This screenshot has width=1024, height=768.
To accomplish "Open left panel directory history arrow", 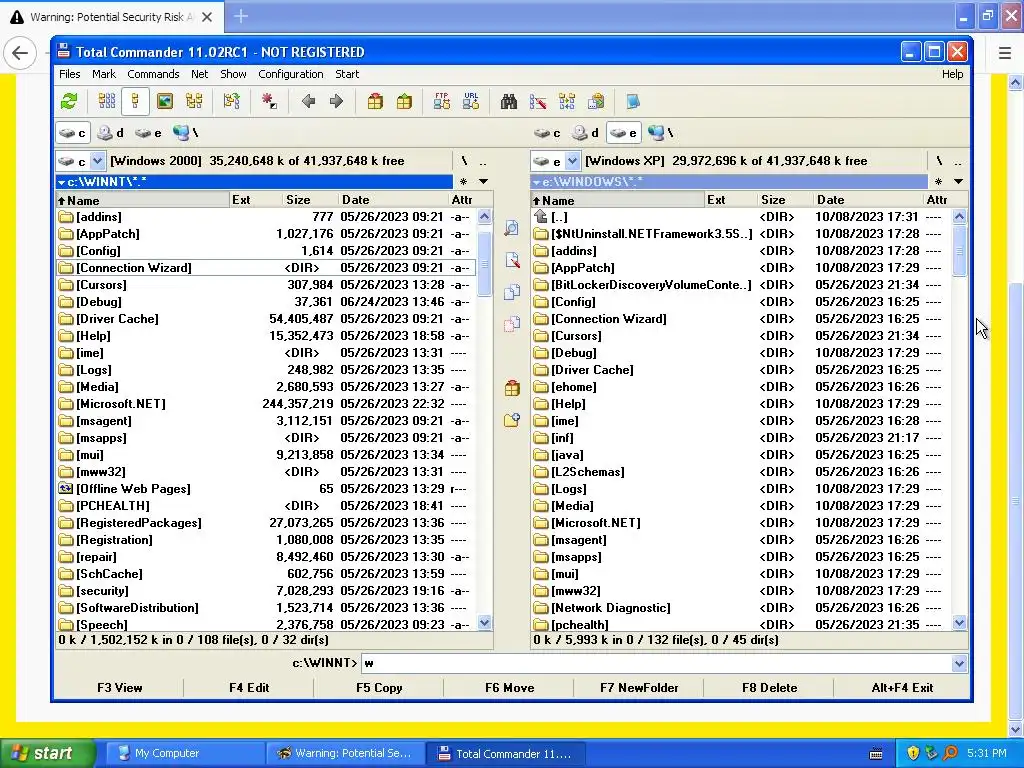I will click(483, 182).
